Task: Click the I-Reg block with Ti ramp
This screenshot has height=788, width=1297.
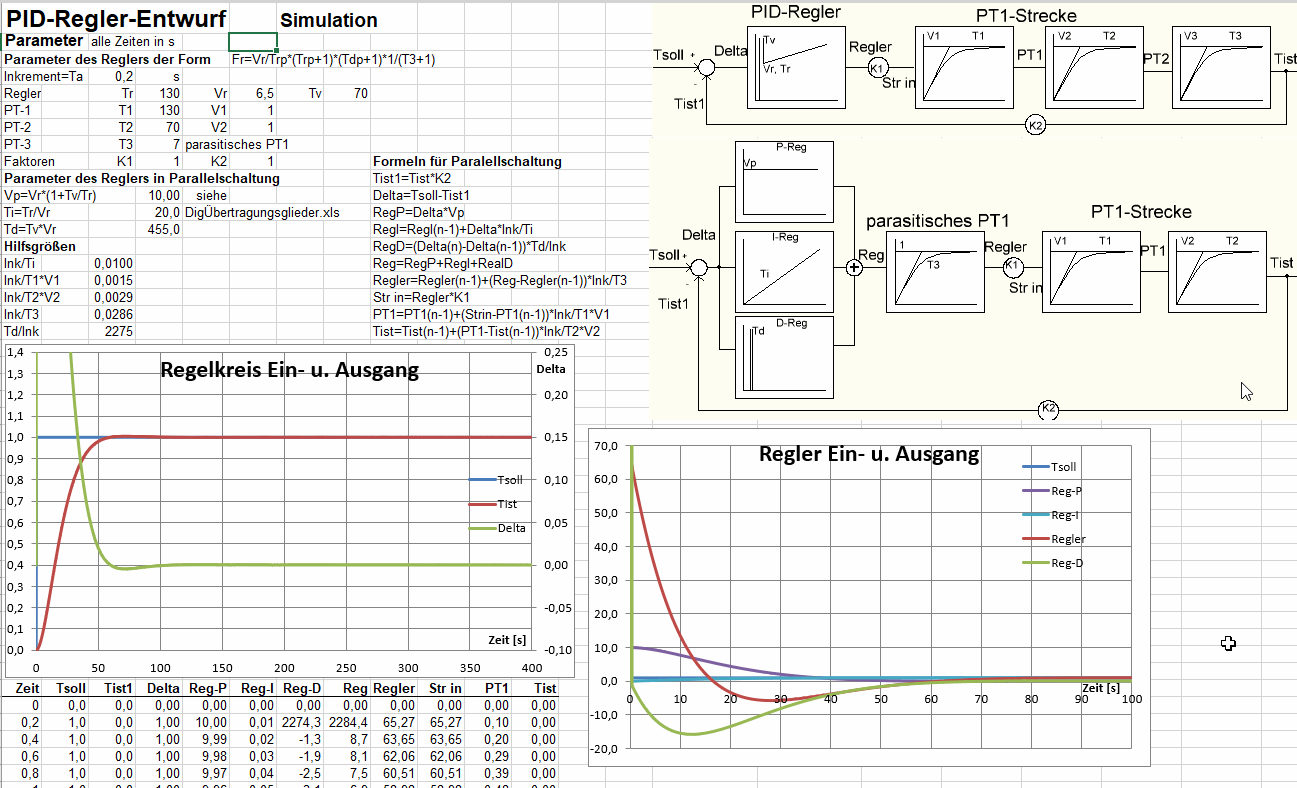Action: click(x=784, y=270)
